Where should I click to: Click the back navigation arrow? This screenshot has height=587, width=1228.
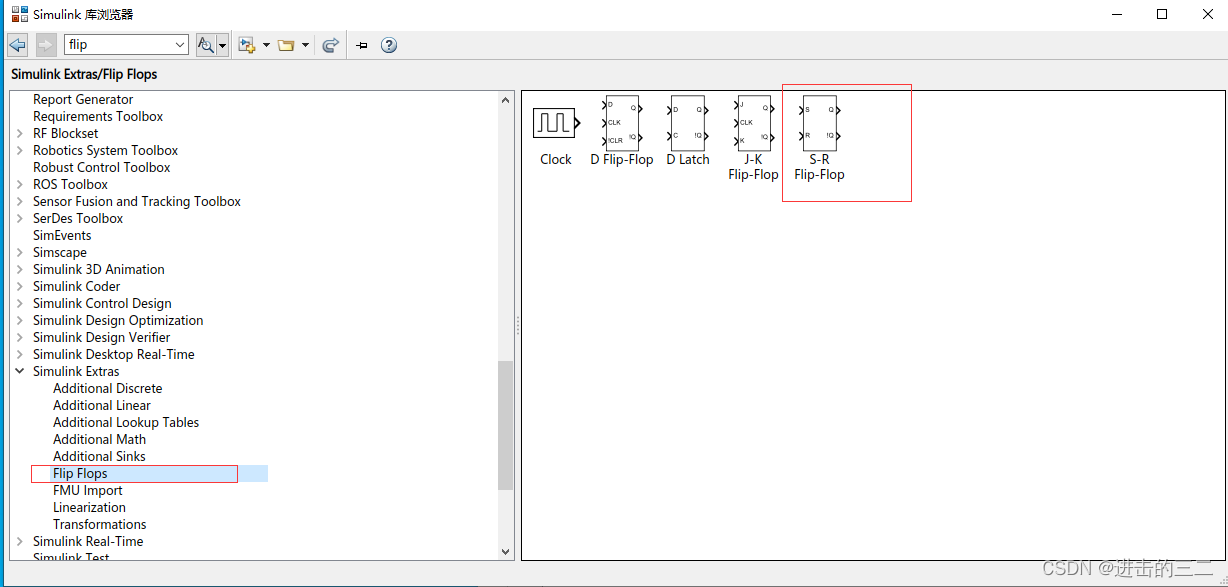(17, 45)
